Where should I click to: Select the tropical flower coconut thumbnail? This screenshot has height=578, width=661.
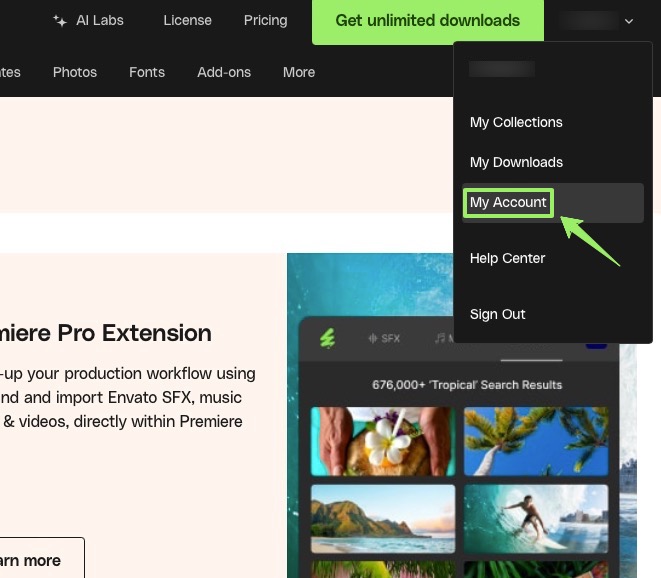(x=383, y=441)
